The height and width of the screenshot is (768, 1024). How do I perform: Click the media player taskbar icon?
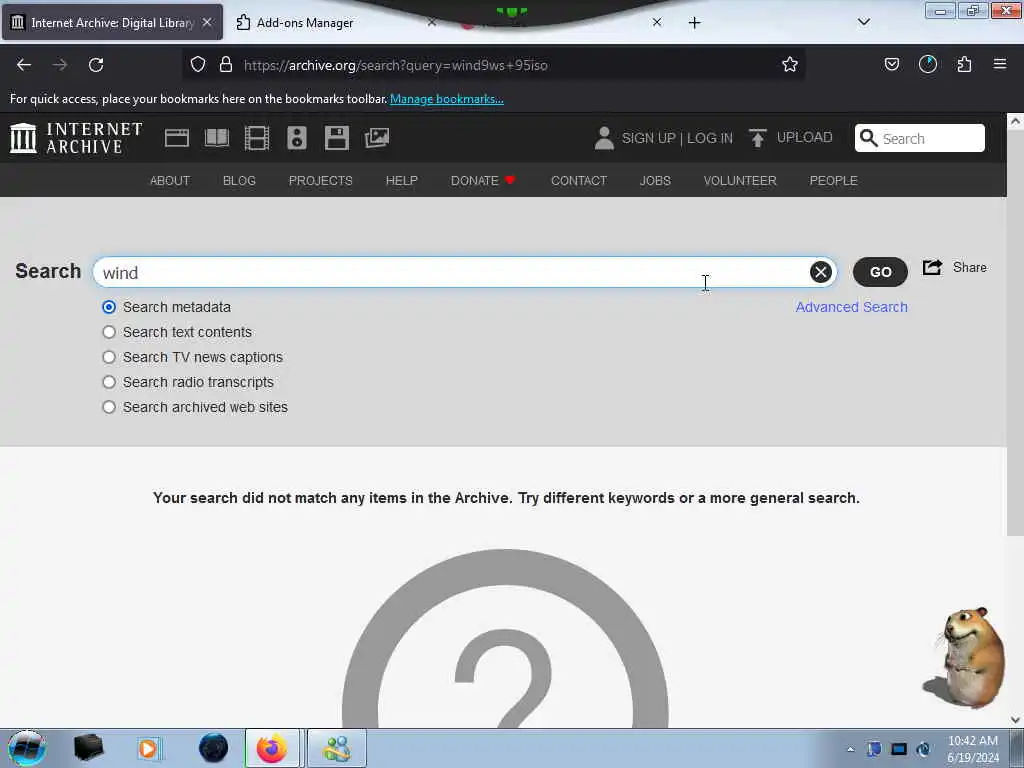tap(148, 748)
